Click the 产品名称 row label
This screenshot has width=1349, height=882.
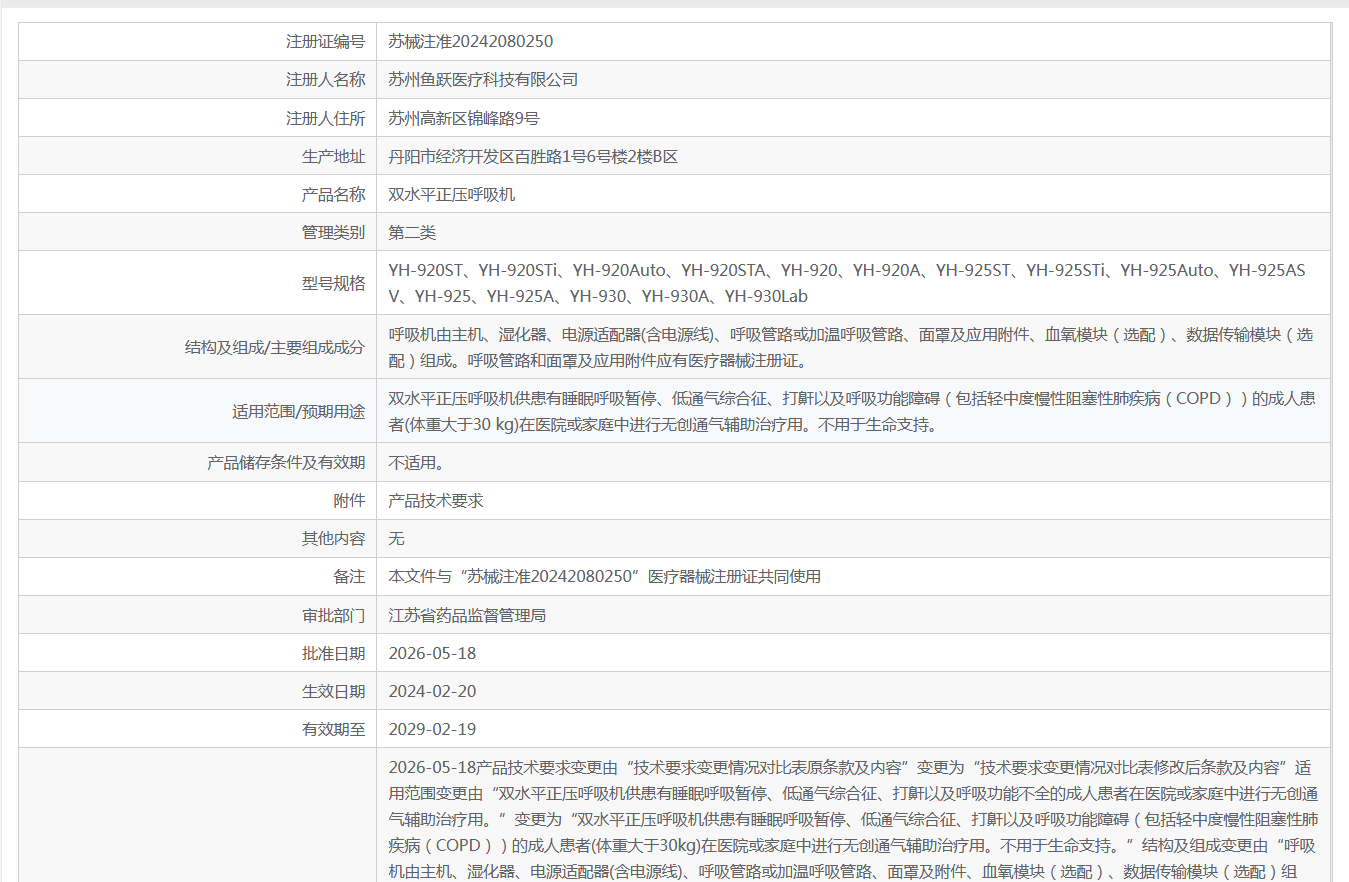[x=334, y=194]
